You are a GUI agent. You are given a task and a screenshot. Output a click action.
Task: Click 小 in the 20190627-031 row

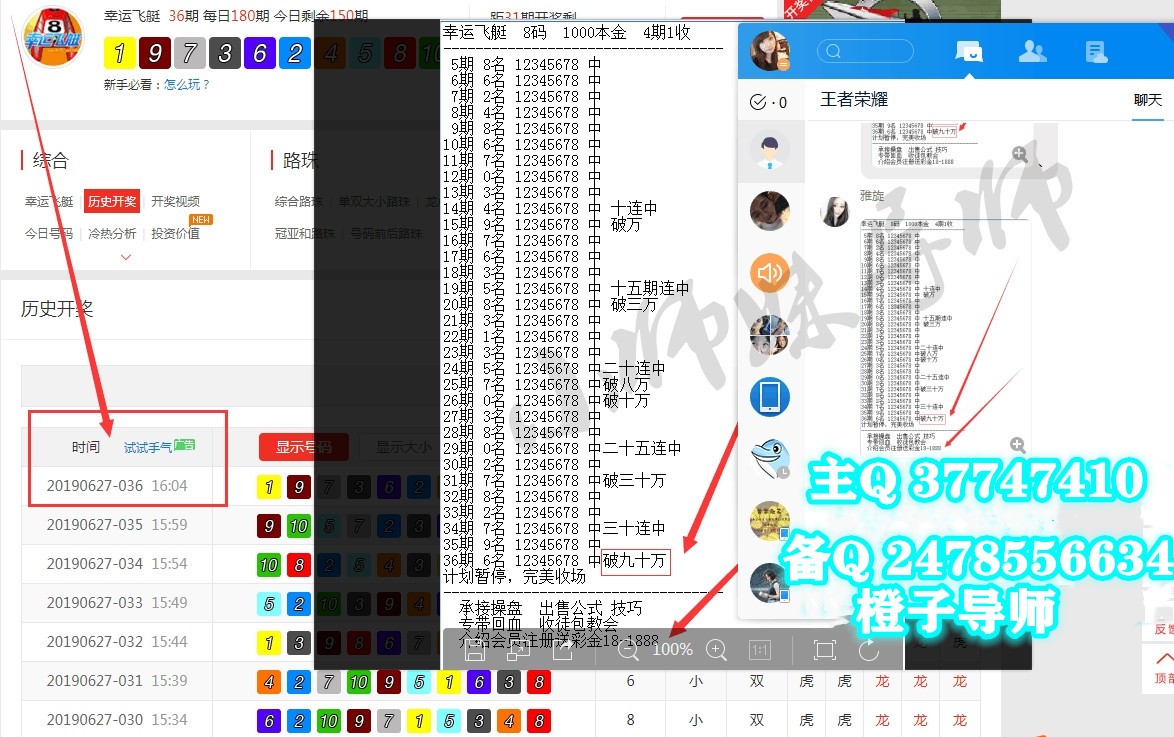click(x=696, y=681)
